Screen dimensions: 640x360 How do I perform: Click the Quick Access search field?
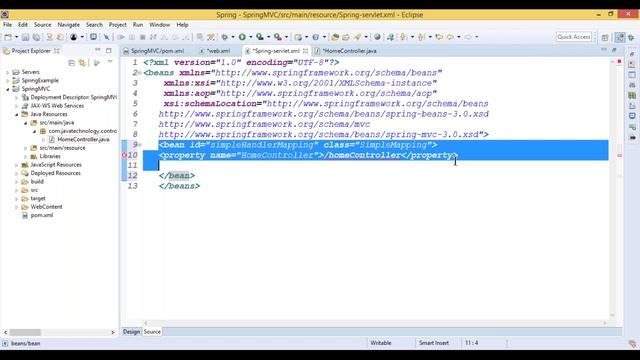pos(574,37)
